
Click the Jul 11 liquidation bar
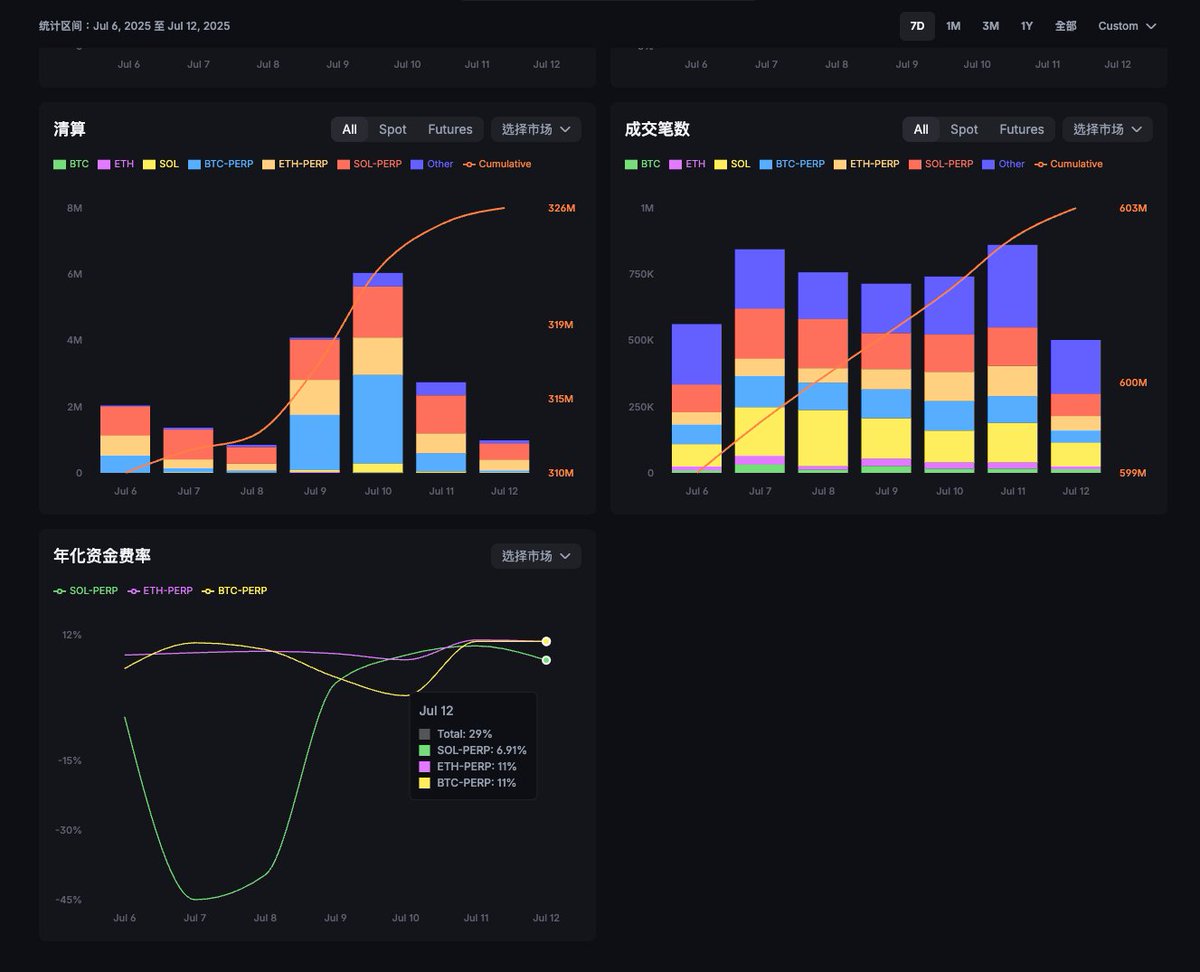coord(441,427)
